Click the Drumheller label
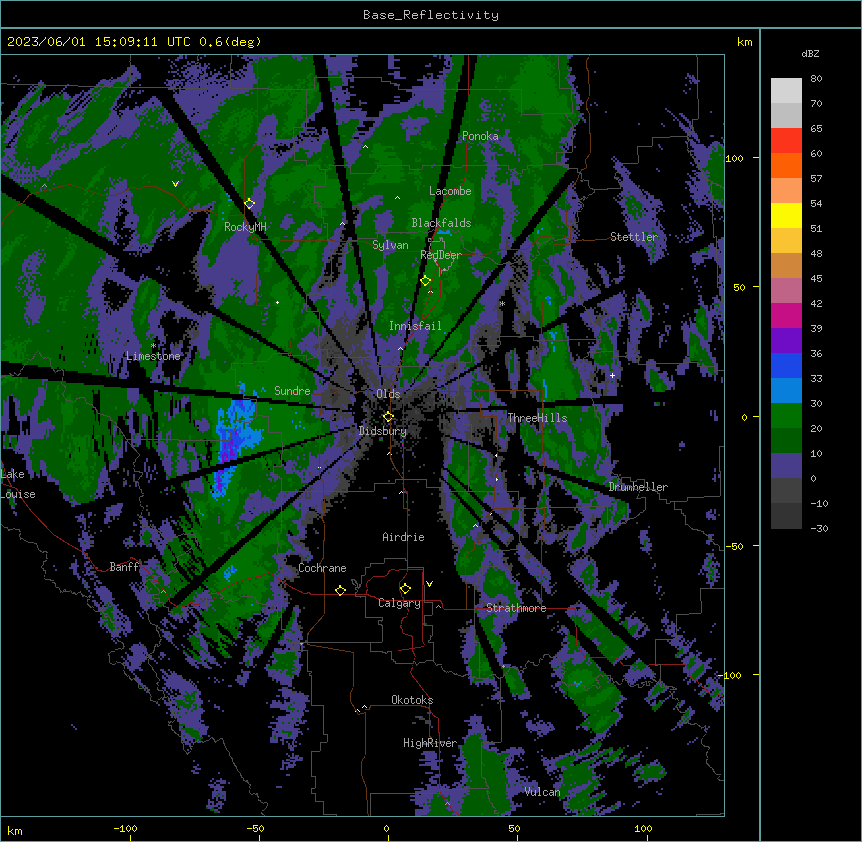This screenshot has width=862, height=842. tap(638, 487)
